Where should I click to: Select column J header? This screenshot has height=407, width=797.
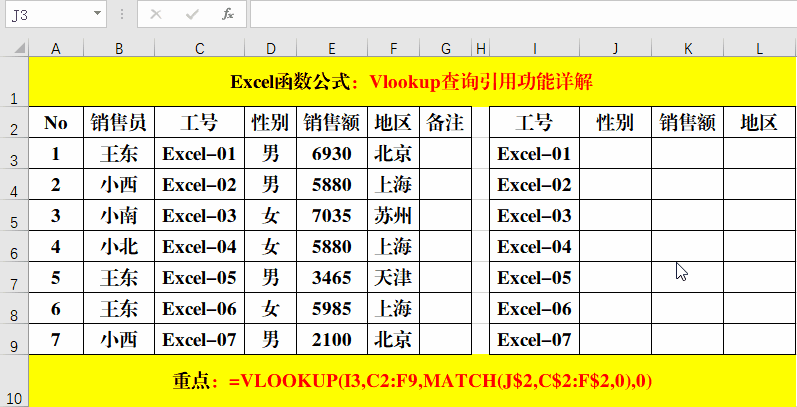[x=616, y=49]
